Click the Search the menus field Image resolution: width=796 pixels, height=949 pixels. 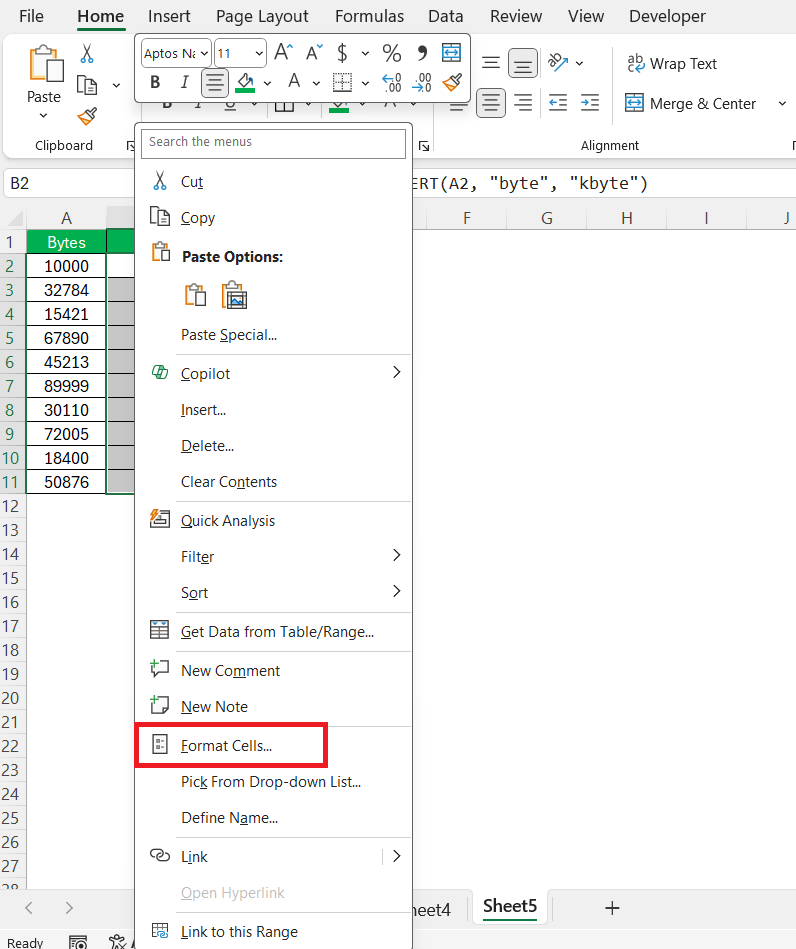(x=273, y=143)
